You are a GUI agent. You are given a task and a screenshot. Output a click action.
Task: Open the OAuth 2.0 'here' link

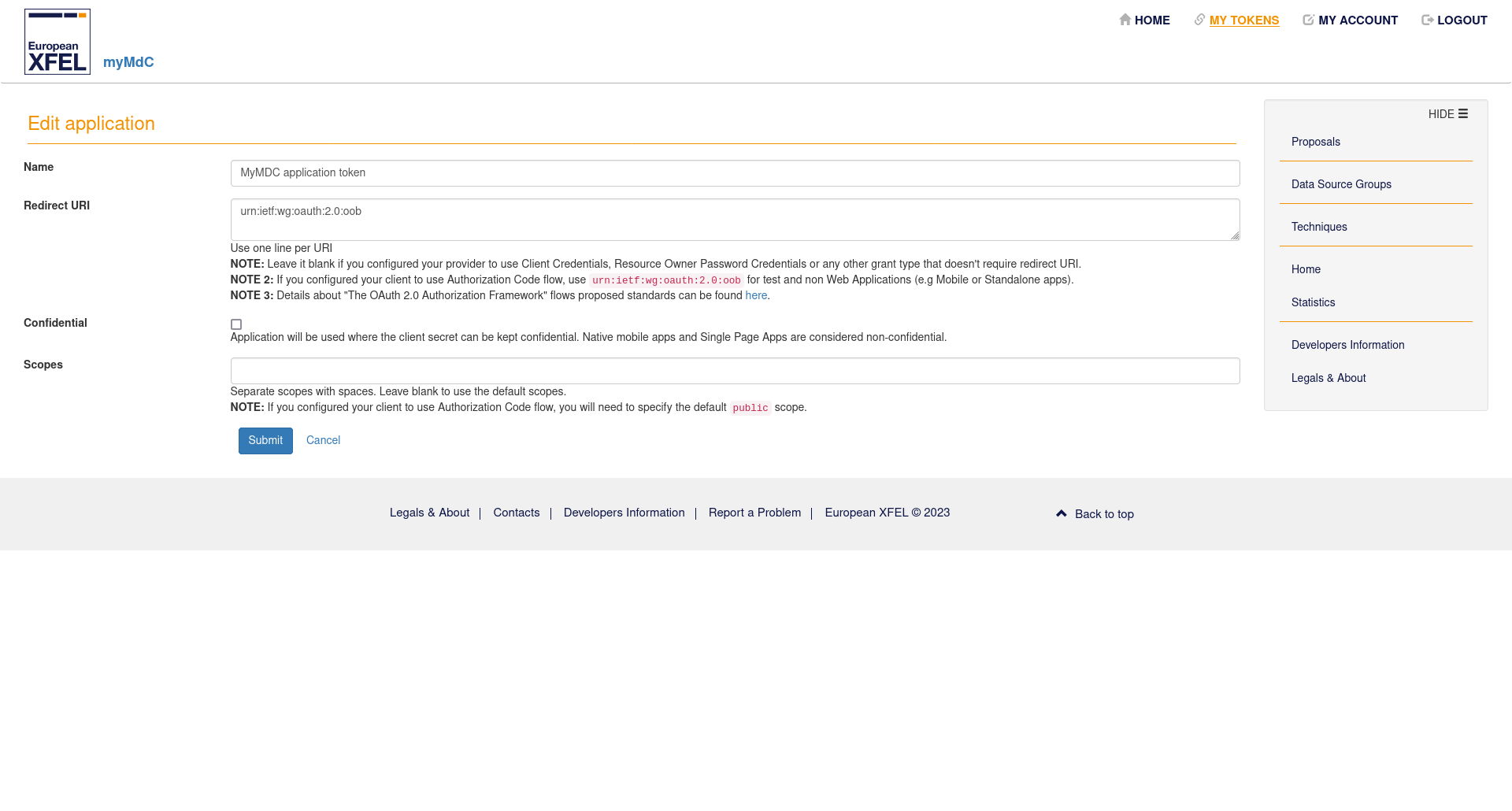756,295
